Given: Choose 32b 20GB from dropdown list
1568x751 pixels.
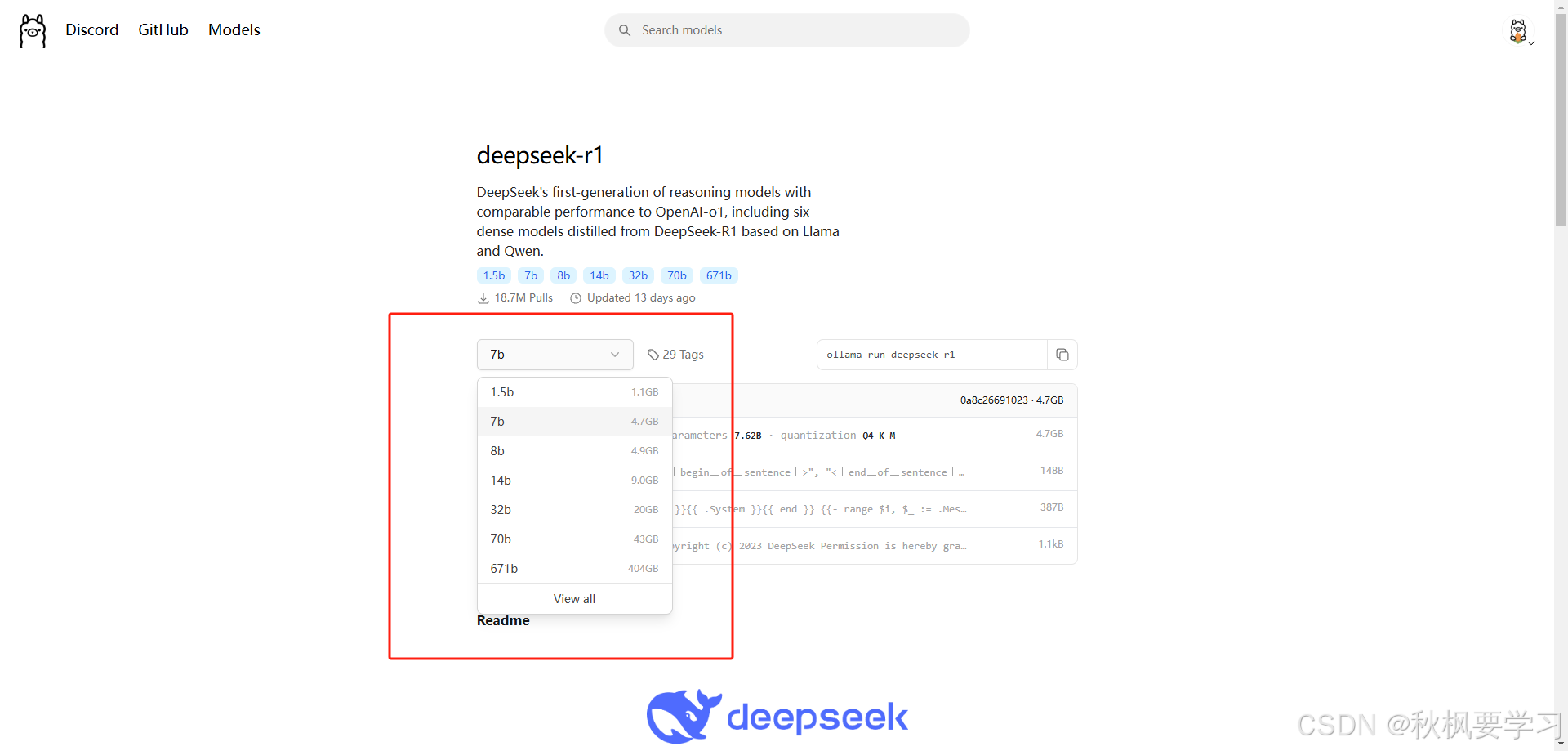Looking at the screenshot, I should click(574, 510).
